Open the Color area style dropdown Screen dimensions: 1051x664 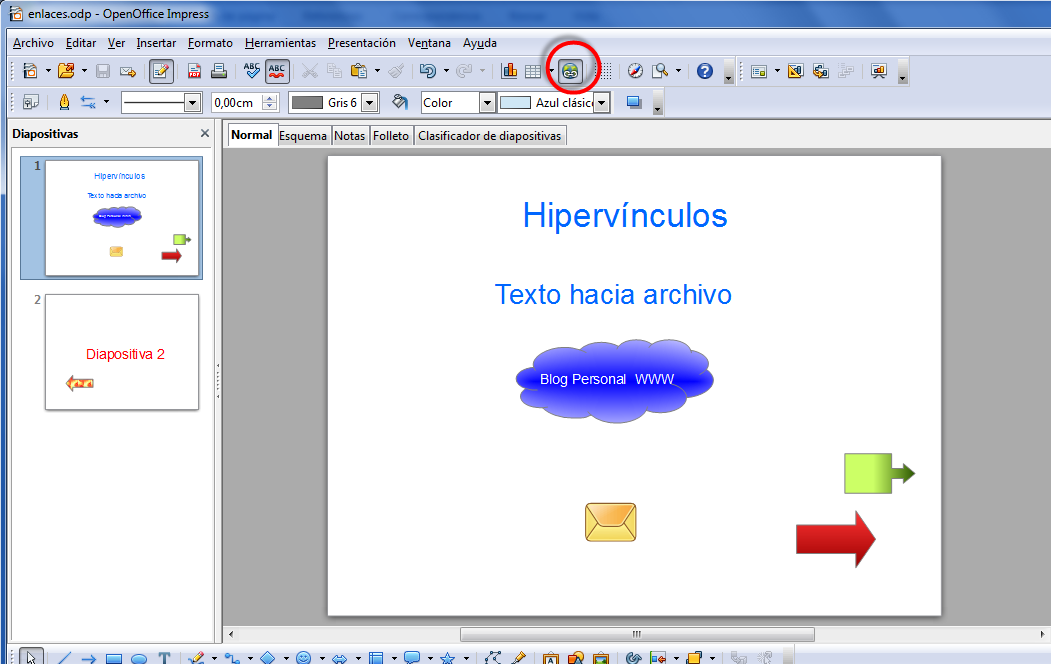pos(487,103)
